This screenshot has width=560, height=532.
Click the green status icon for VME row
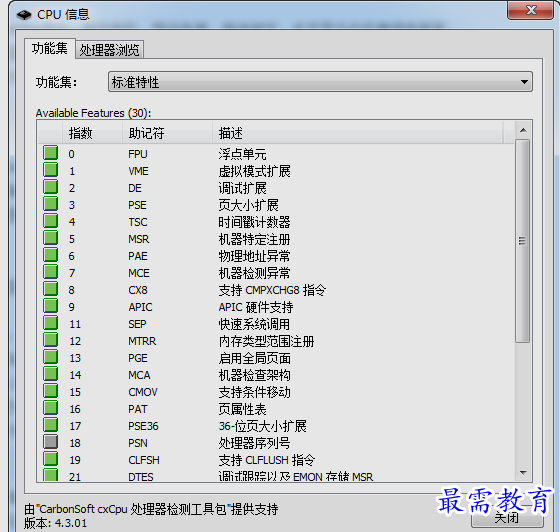(x=50, y=170)
